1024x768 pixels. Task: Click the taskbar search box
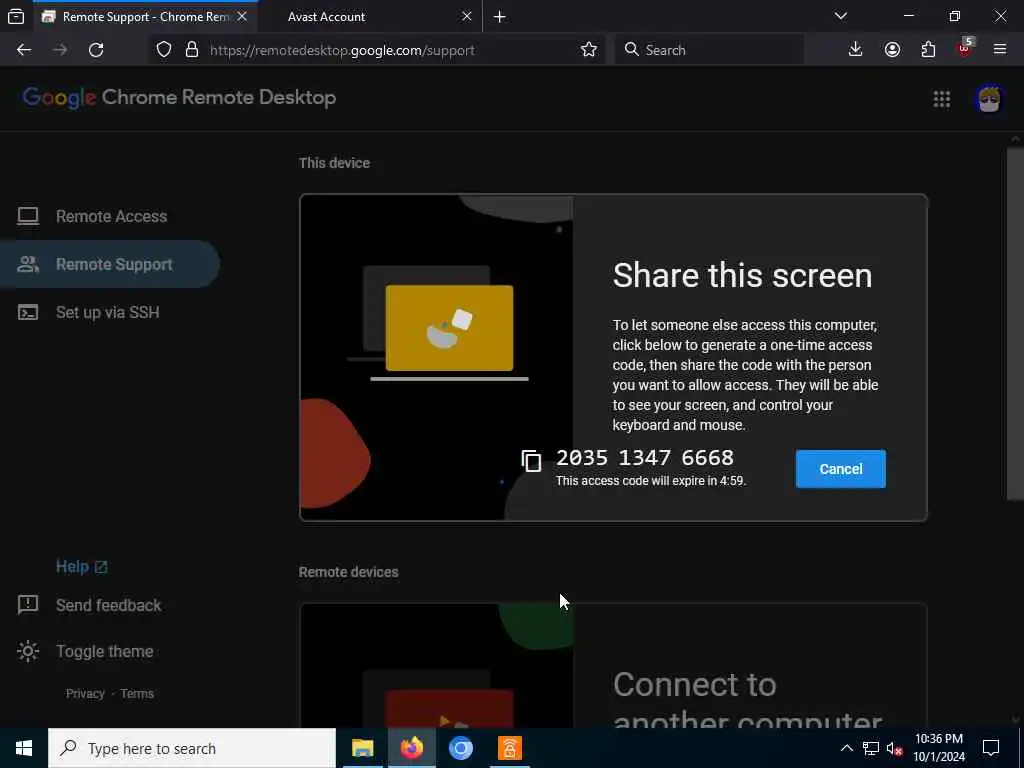click(192, 748)
